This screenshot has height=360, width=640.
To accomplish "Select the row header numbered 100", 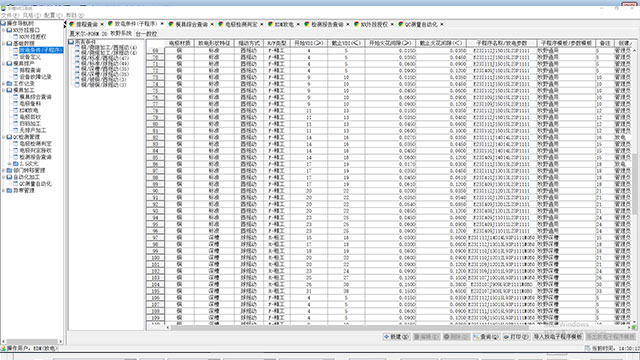I will click(x=156, y=258).
